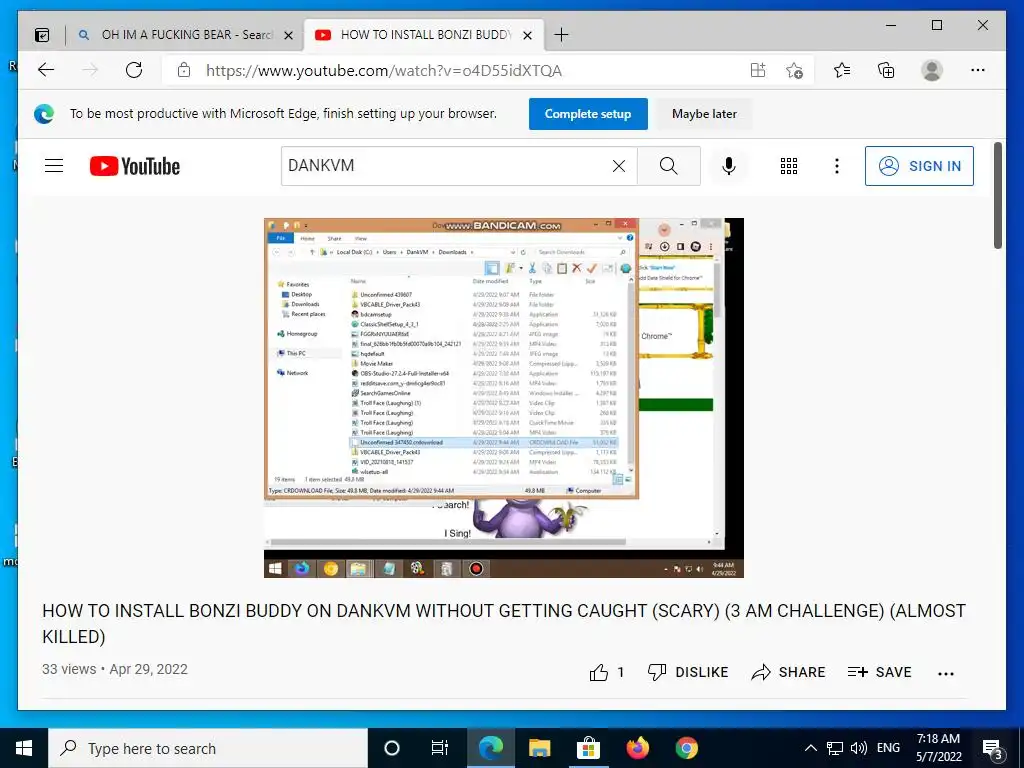The height and width of the screenshot is (768, 1024).
Task: Share the video
Action: [x=788, y=672]
